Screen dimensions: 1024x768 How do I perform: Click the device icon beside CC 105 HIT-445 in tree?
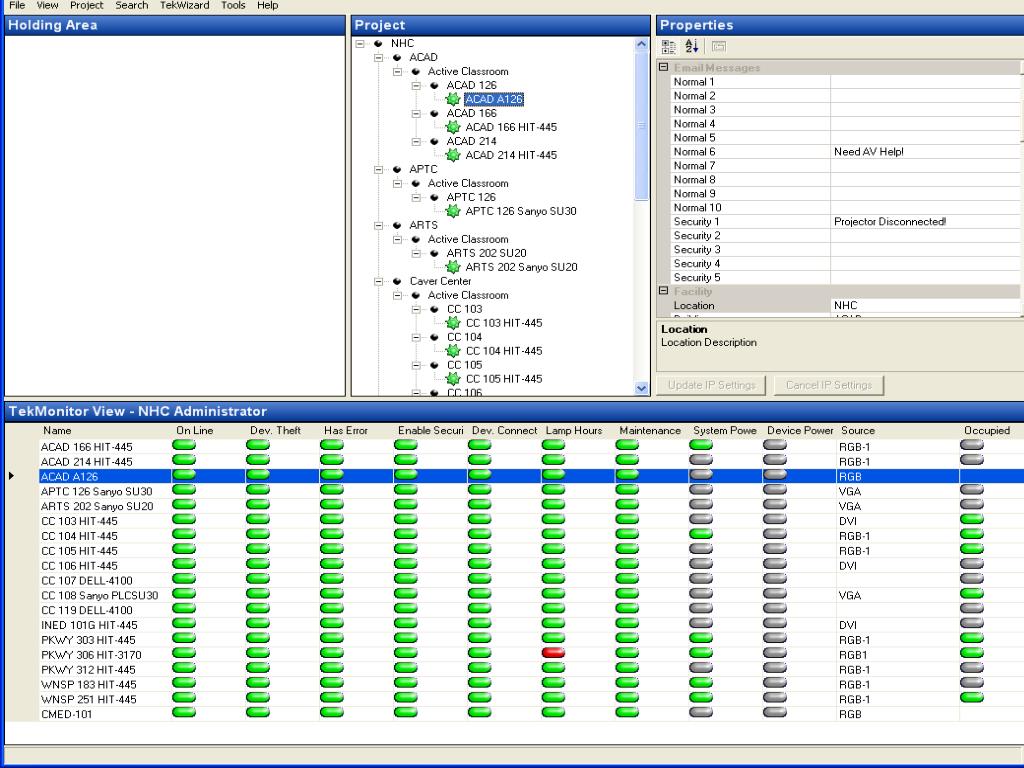pos(453,379)
